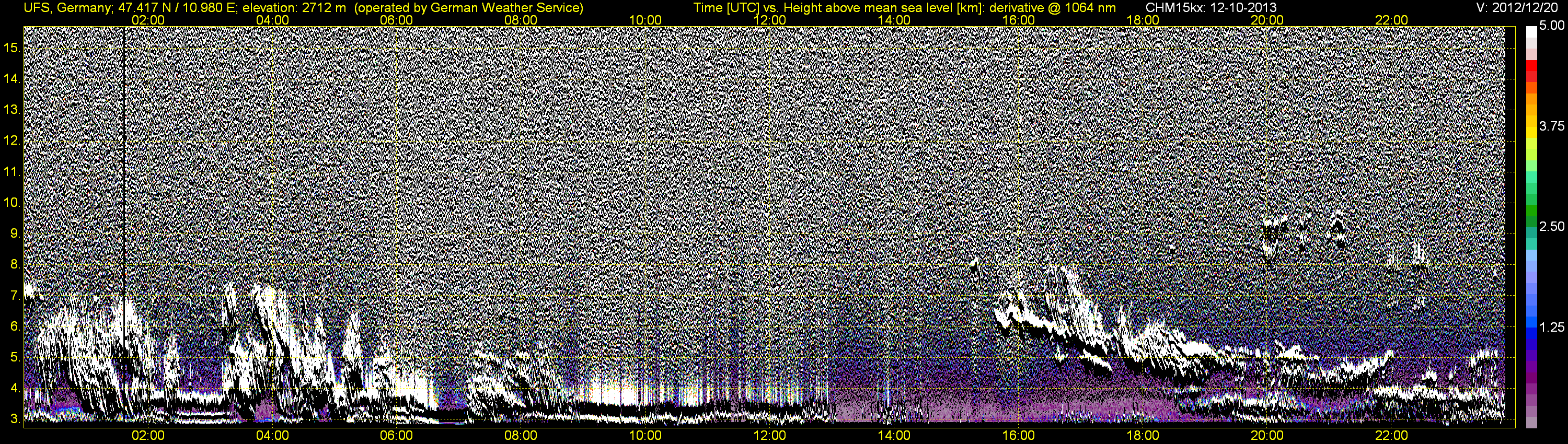Click the 3.75 value on the color scale
The height and width of the screenshot is (444, 1568).
(x=1552, y=126)
